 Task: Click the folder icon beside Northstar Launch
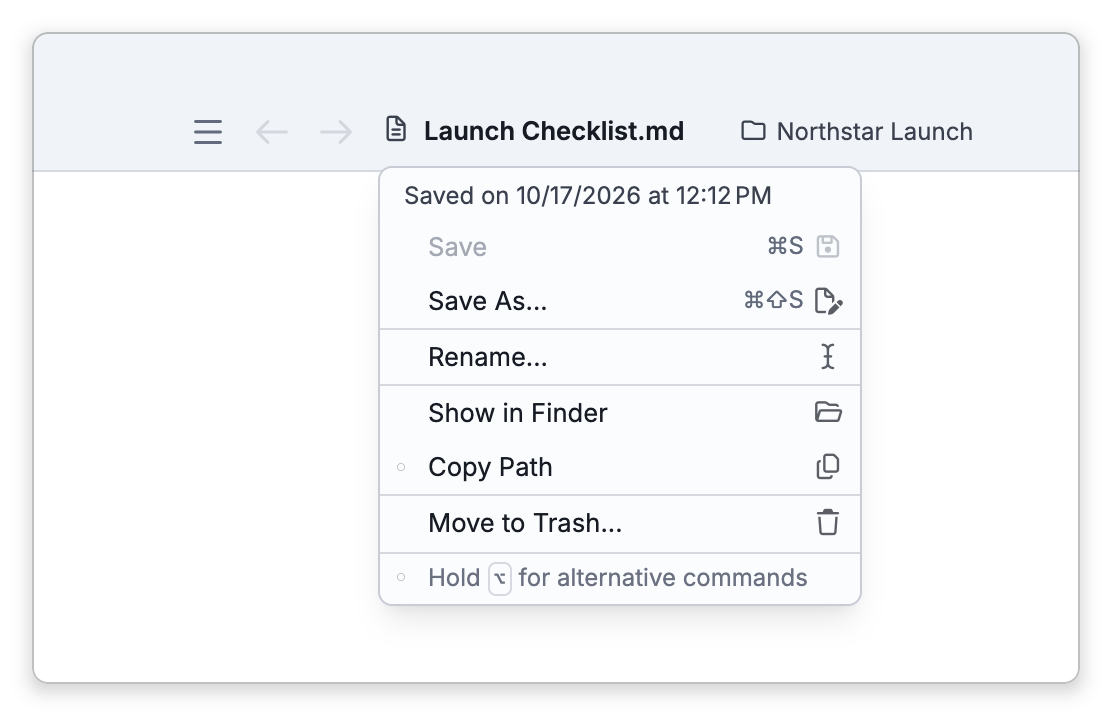(x=753, y=130)
